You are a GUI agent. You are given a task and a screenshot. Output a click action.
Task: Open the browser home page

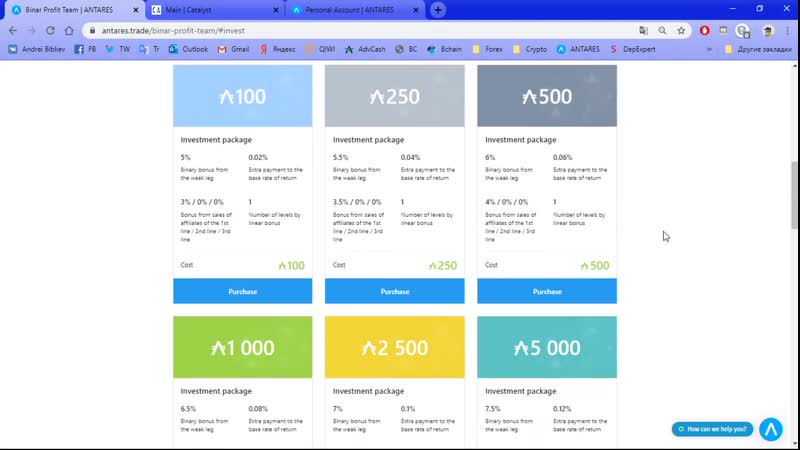point(69,31)
